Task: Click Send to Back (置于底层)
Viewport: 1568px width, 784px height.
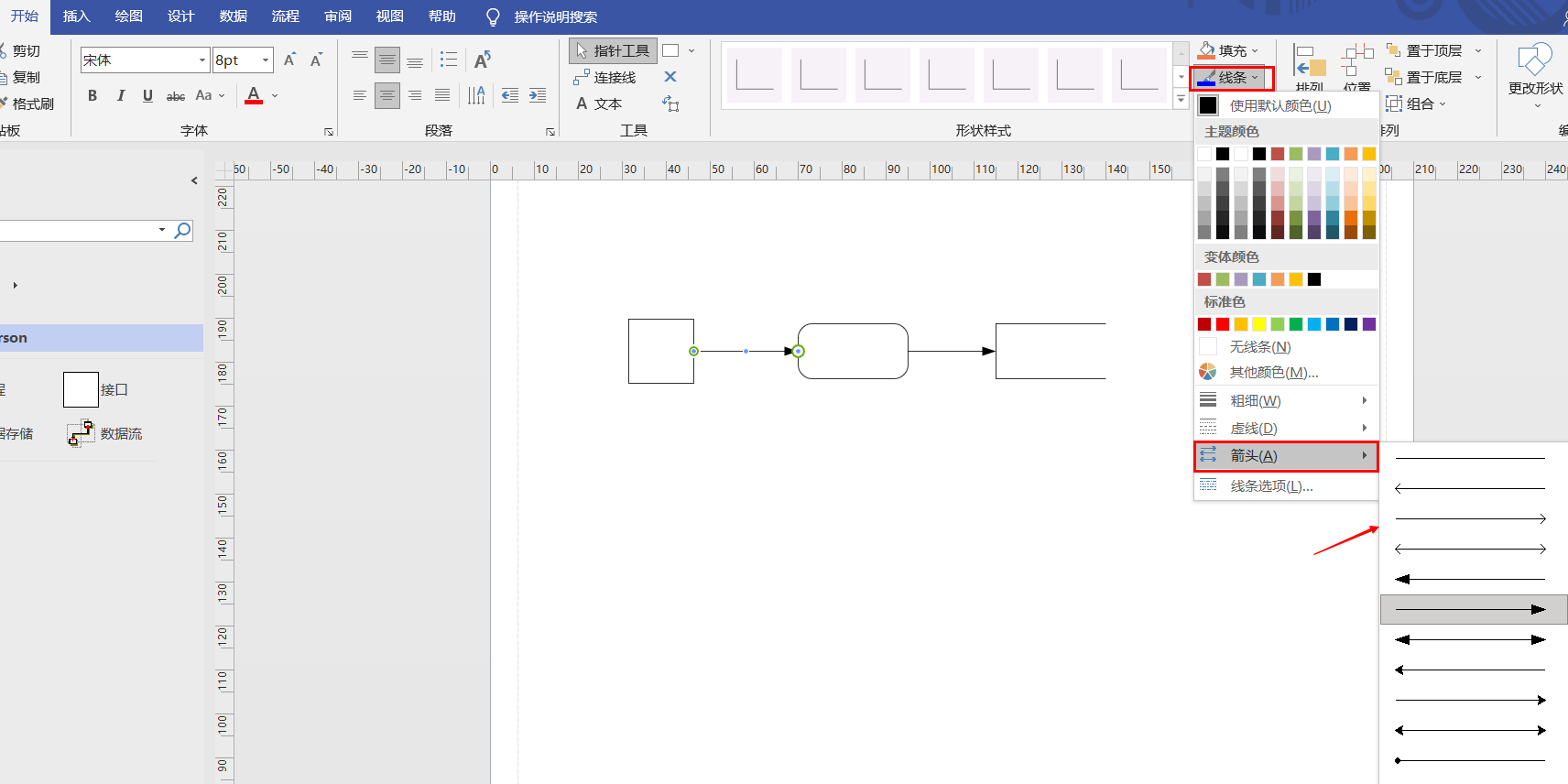Action: coord(1424,78)
